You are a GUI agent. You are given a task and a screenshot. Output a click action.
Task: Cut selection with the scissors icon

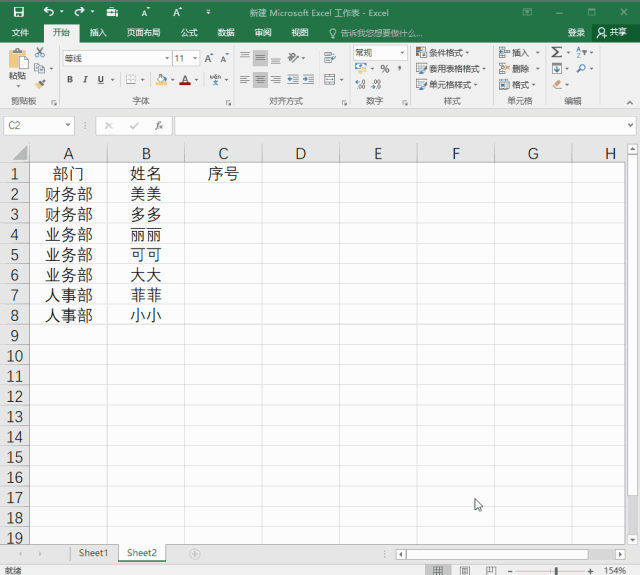pos(40,52)
